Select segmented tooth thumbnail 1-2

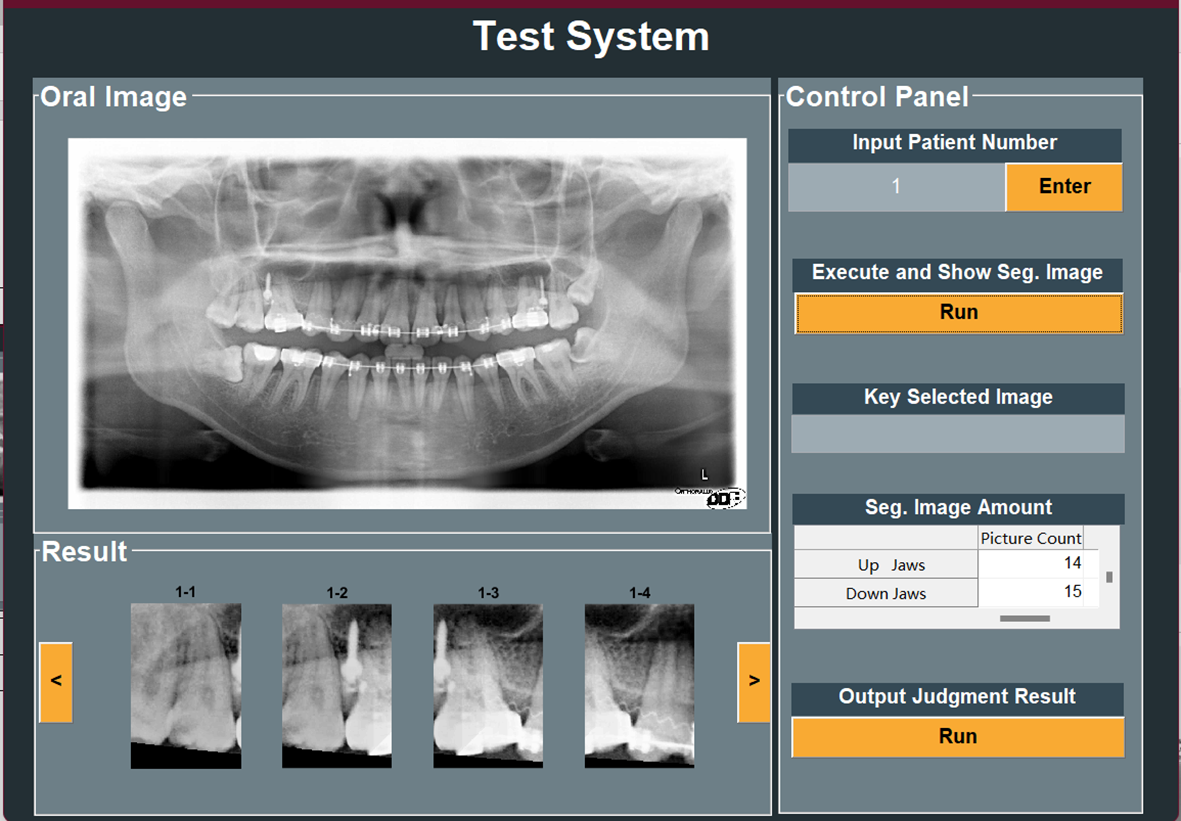tap(337, 685)
